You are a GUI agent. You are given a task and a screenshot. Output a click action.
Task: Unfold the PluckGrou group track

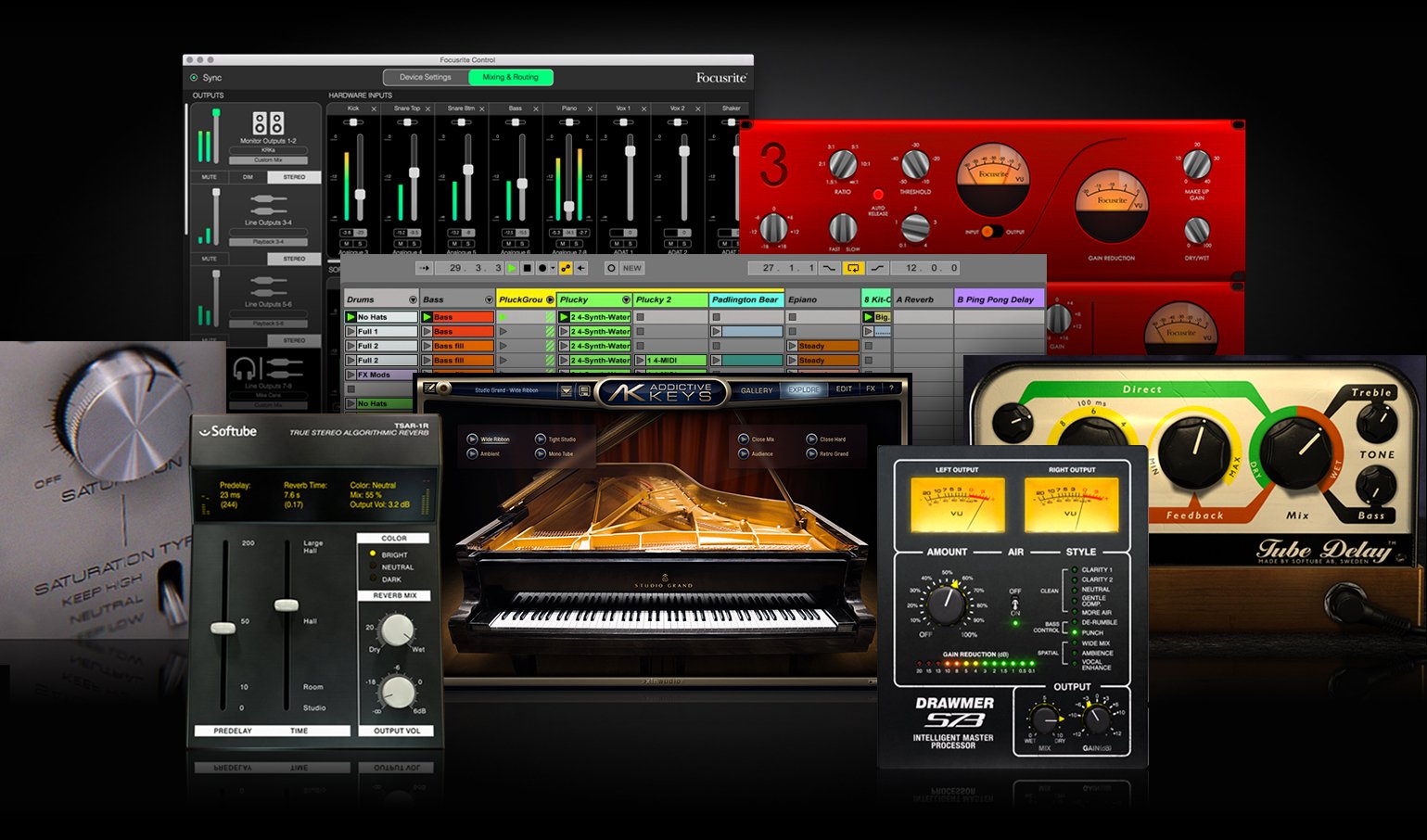[550, 299]
